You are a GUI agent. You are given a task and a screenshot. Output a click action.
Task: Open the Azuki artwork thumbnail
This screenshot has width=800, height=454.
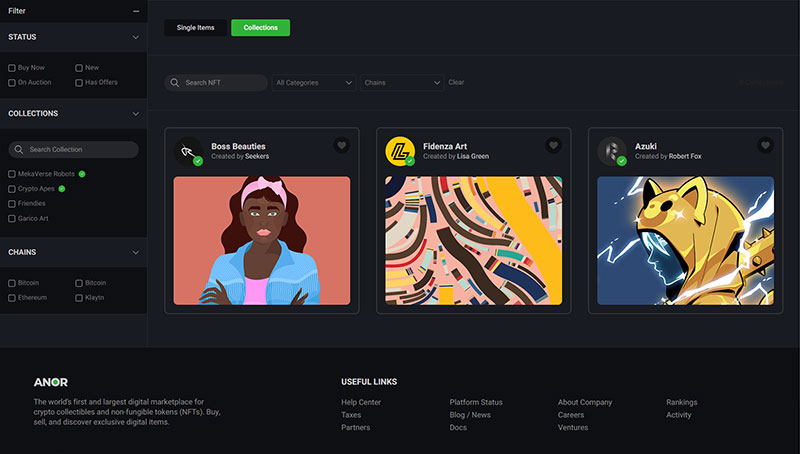click(x=685, y=241)
